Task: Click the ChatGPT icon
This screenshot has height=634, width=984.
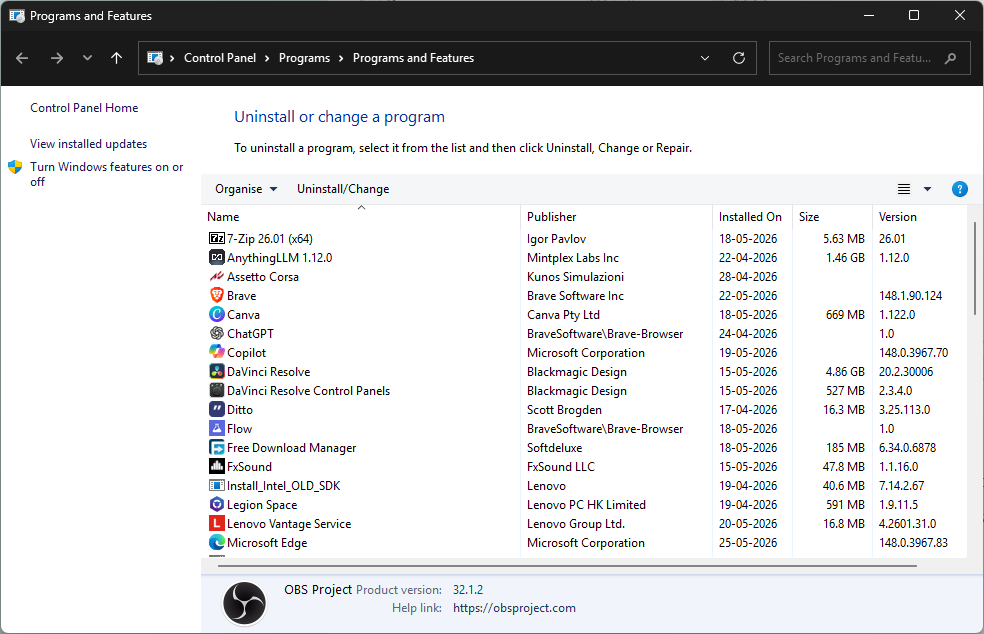Action: (217, 333)
